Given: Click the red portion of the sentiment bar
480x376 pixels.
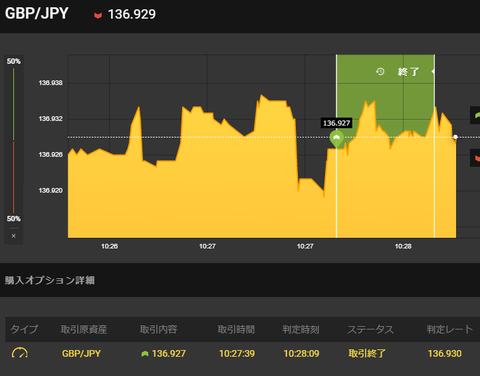Looking at the screenshot, I should (14, 177).
